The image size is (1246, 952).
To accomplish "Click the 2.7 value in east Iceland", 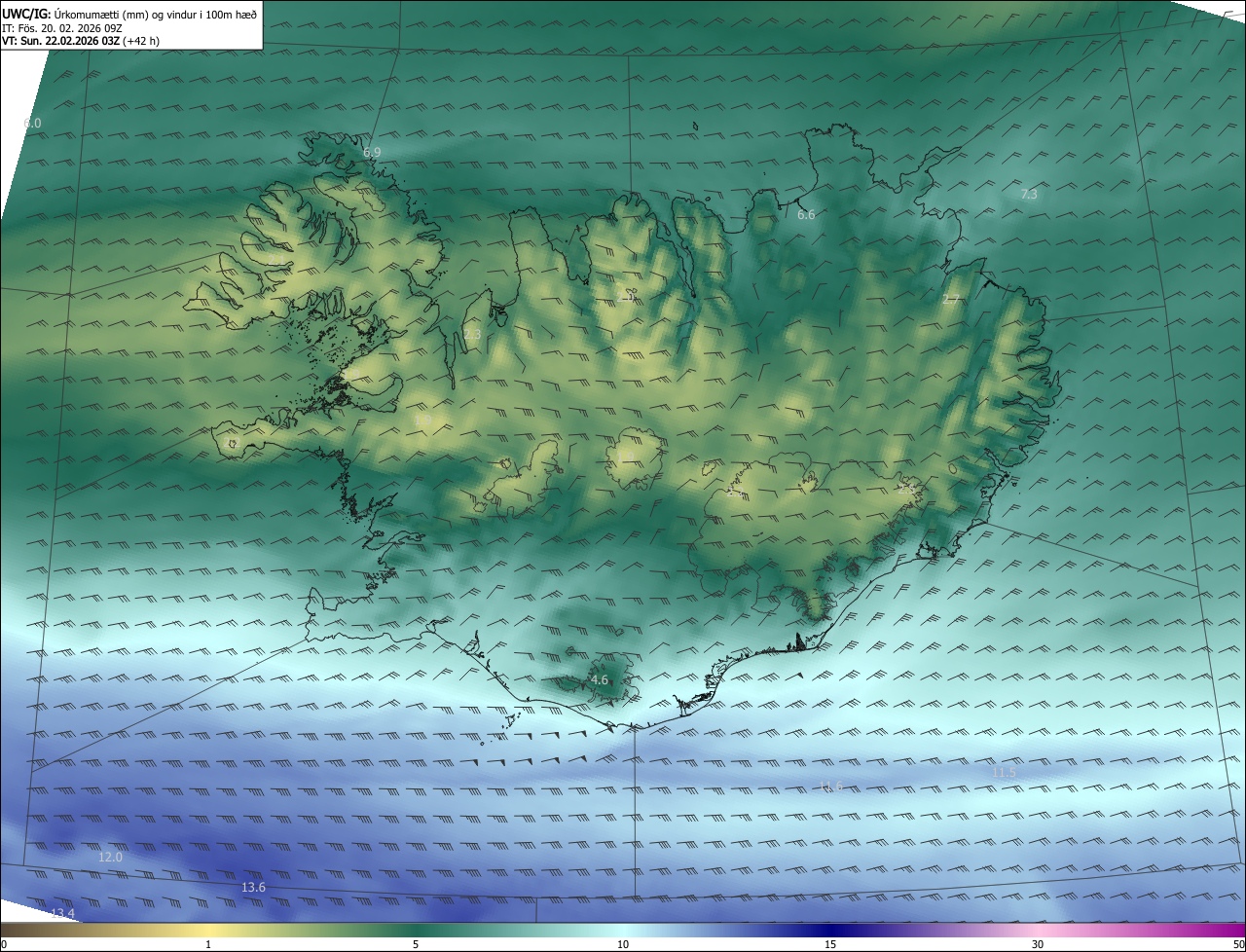I will [951, 300].
